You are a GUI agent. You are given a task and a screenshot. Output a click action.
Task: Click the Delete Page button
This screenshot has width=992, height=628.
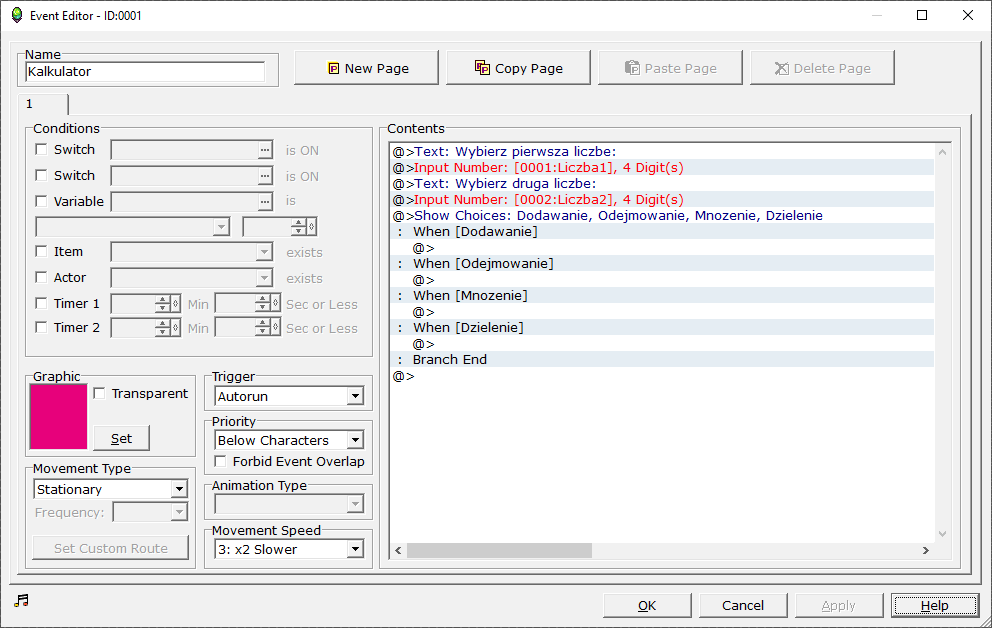click(822, 68)
